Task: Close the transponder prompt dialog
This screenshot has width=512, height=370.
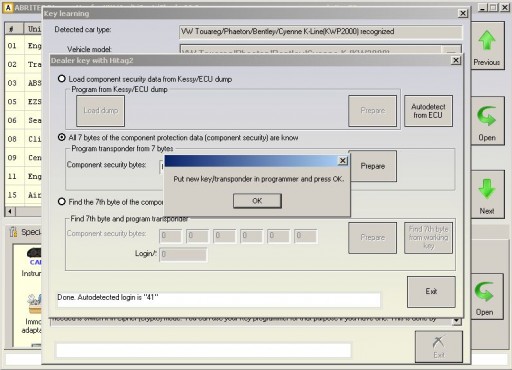Action: pos(342,161)
